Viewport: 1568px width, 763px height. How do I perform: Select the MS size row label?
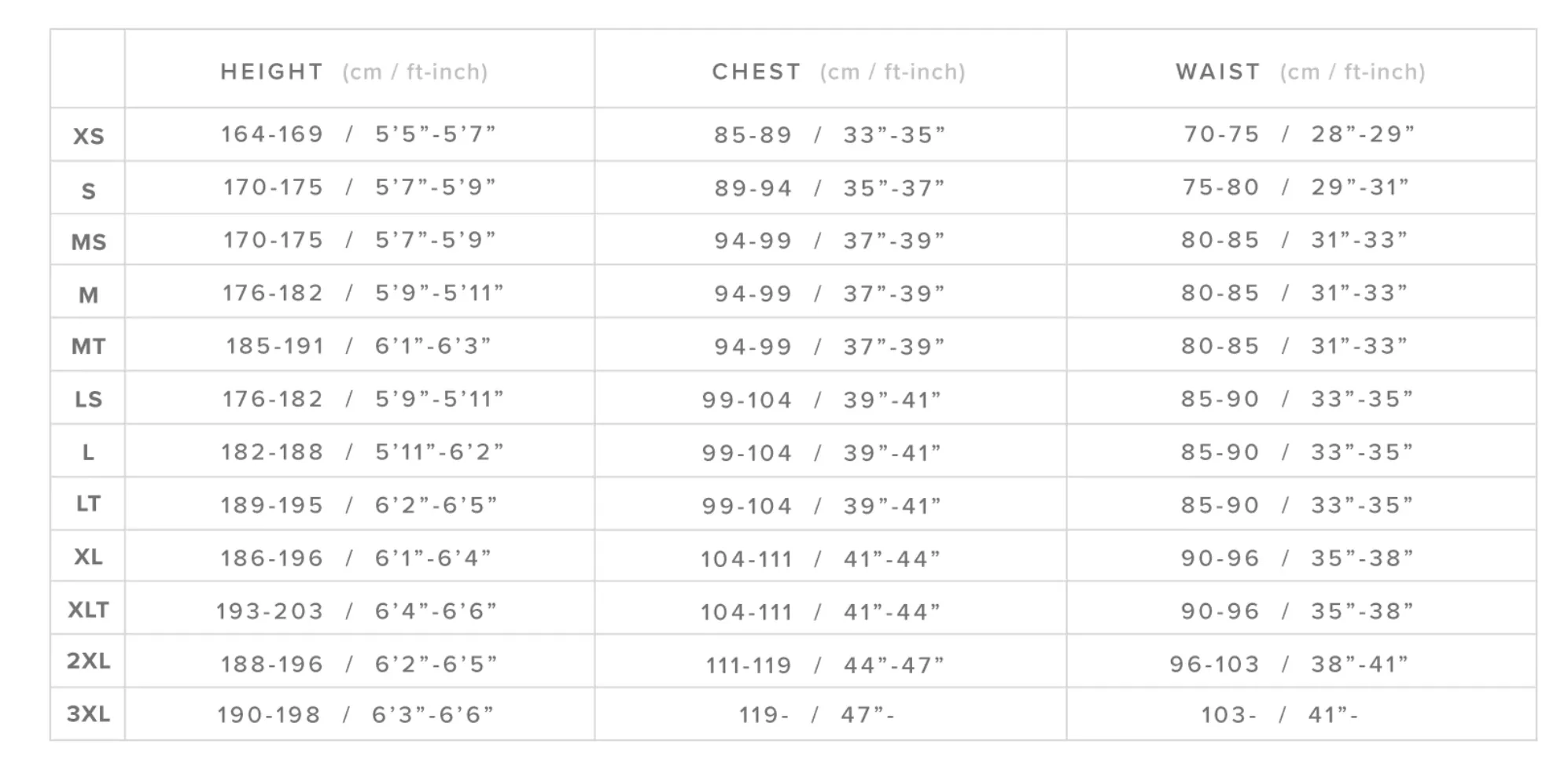pos(88,241)
